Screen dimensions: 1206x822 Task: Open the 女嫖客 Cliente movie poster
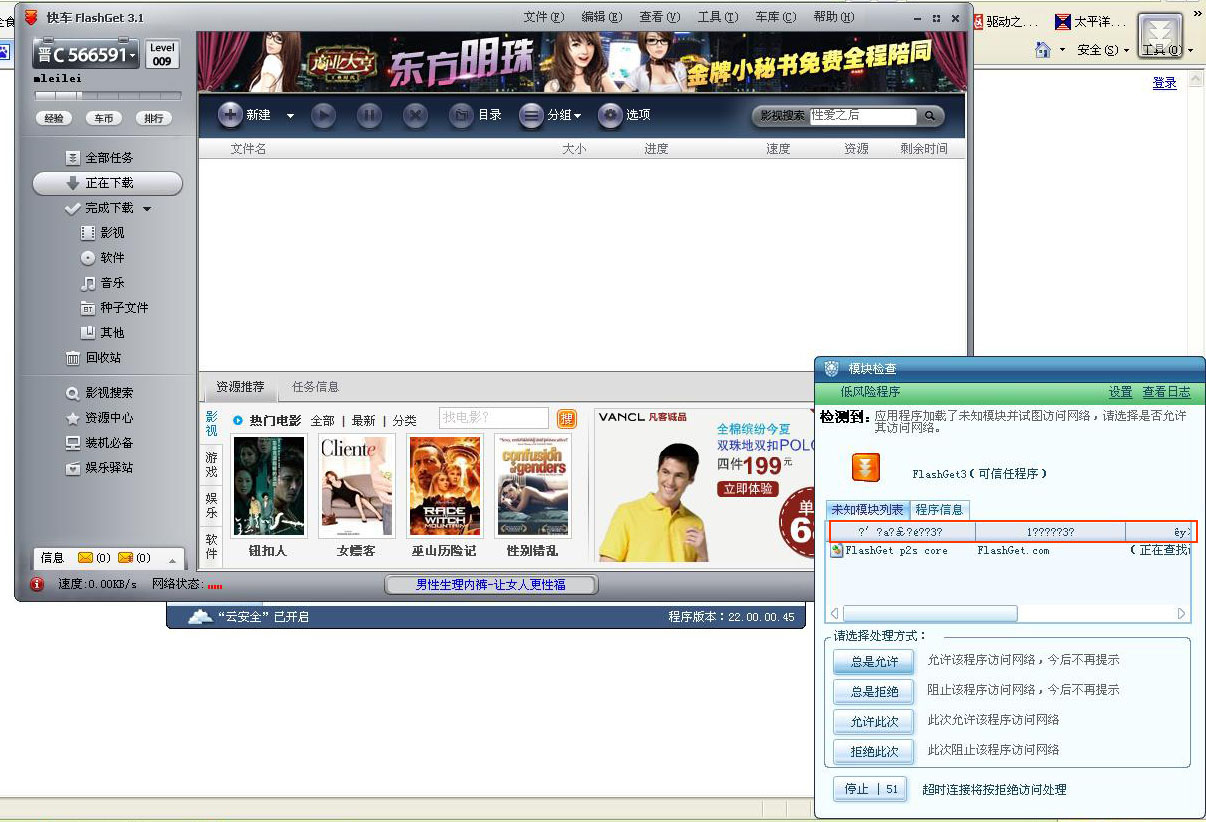pos(356,487)
